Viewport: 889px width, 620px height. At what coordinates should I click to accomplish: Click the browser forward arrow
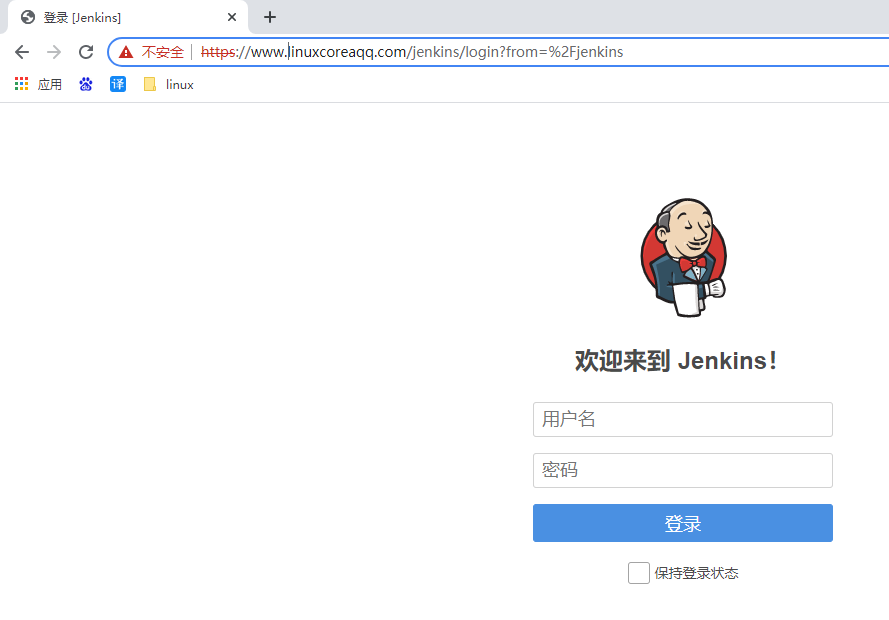[54, 52]
